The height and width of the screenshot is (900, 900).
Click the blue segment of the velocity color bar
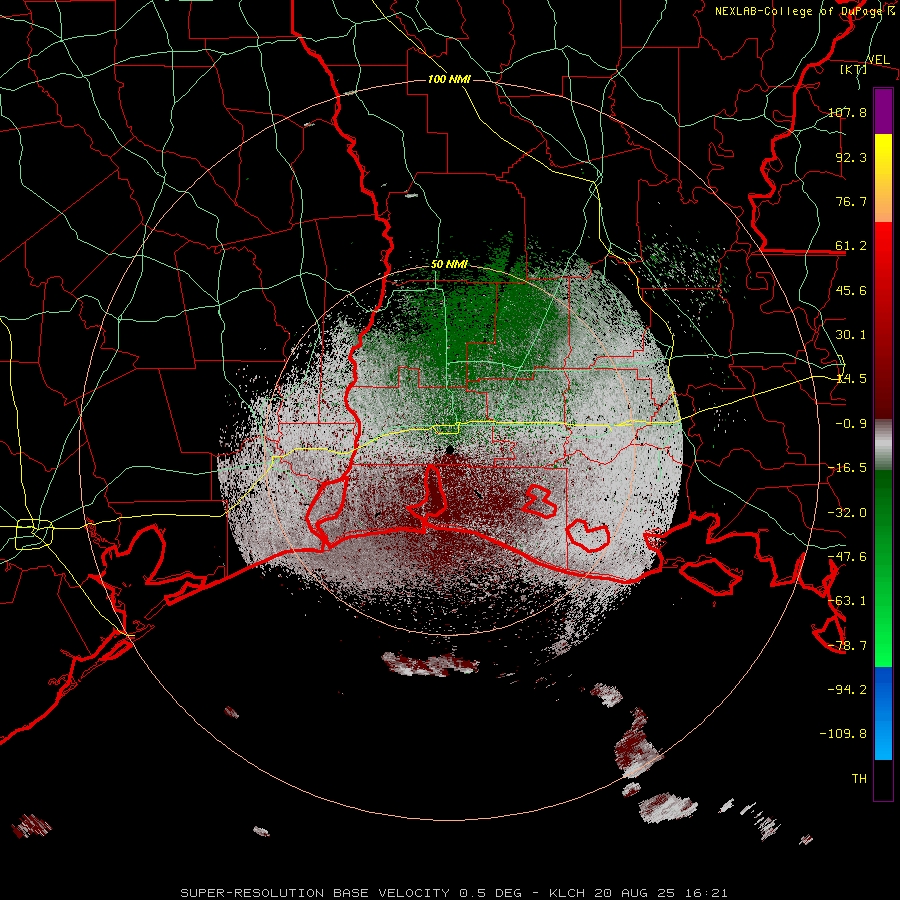click(x=883, y=713)
